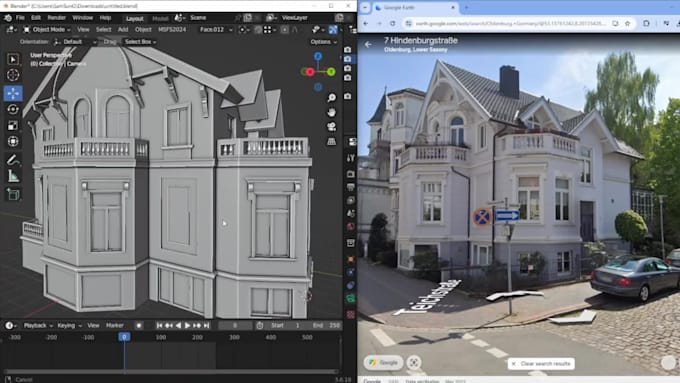The height and width of the screenshot is (383, 680).
Task: Toggle snapping magnet in viewport header
Action: pos(258,29)
